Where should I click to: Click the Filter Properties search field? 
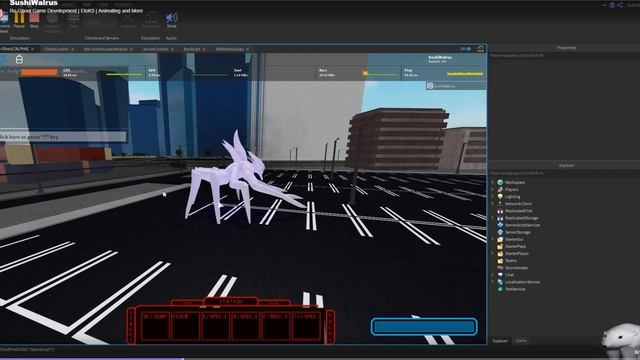pos(564,56)
